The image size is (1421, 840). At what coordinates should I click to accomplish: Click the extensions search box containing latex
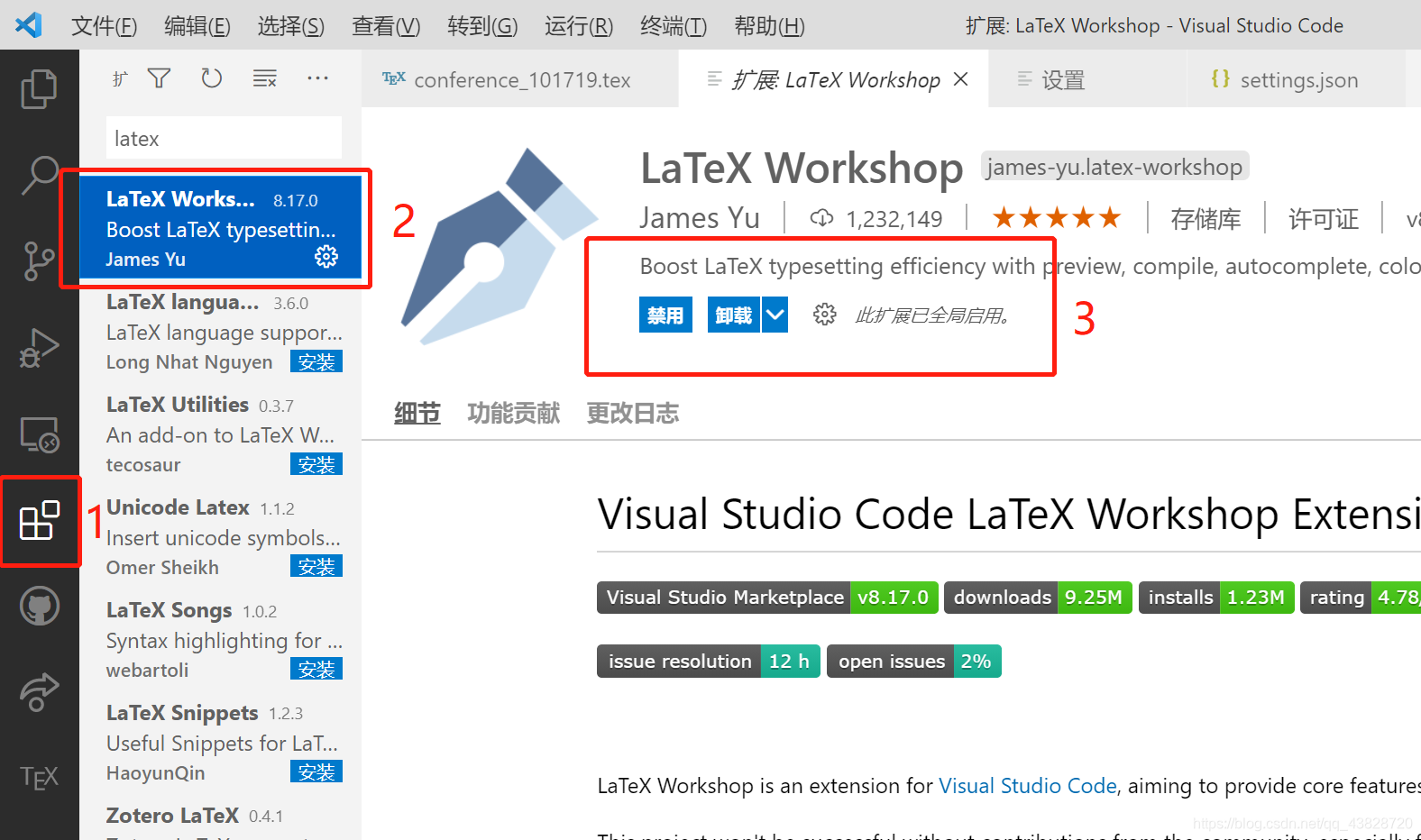point(224,138)
